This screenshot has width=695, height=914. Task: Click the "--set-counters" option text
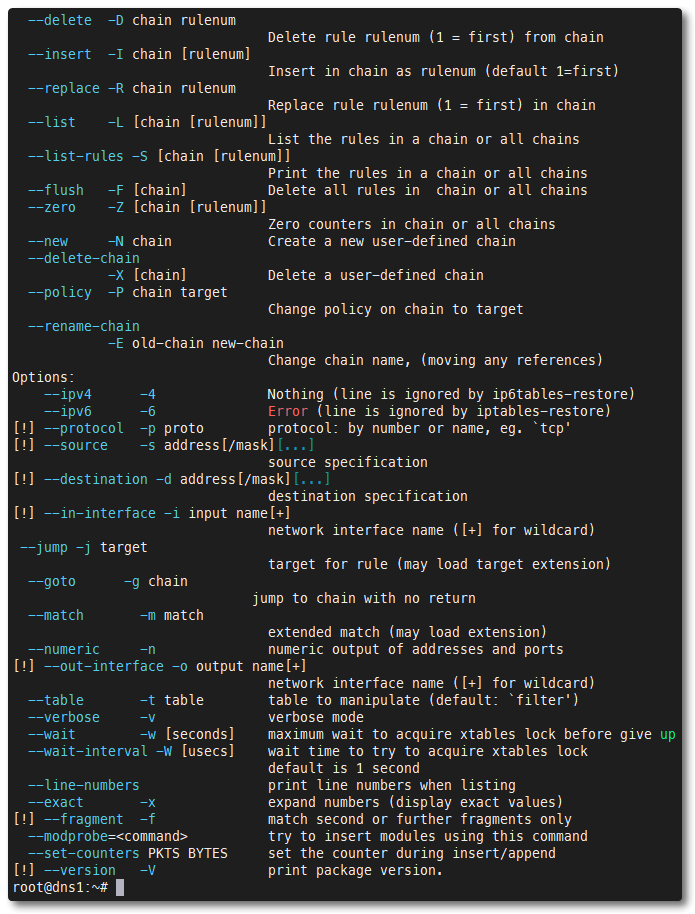pos(84,853)
